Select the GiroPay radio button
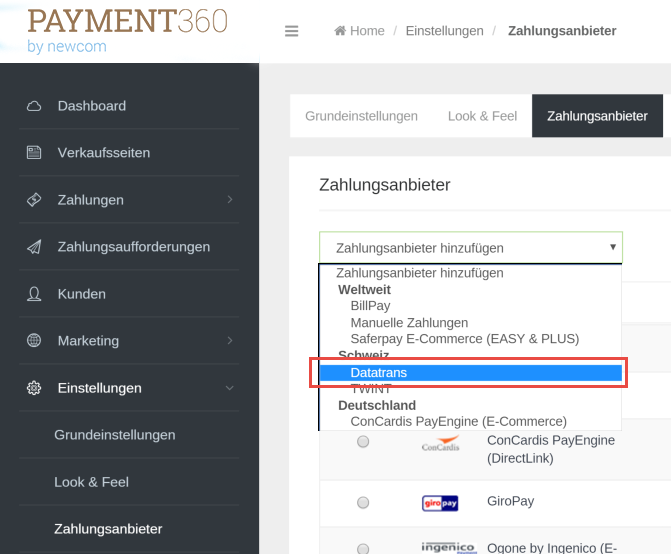 pyautogui.click(x=363, y=502)
